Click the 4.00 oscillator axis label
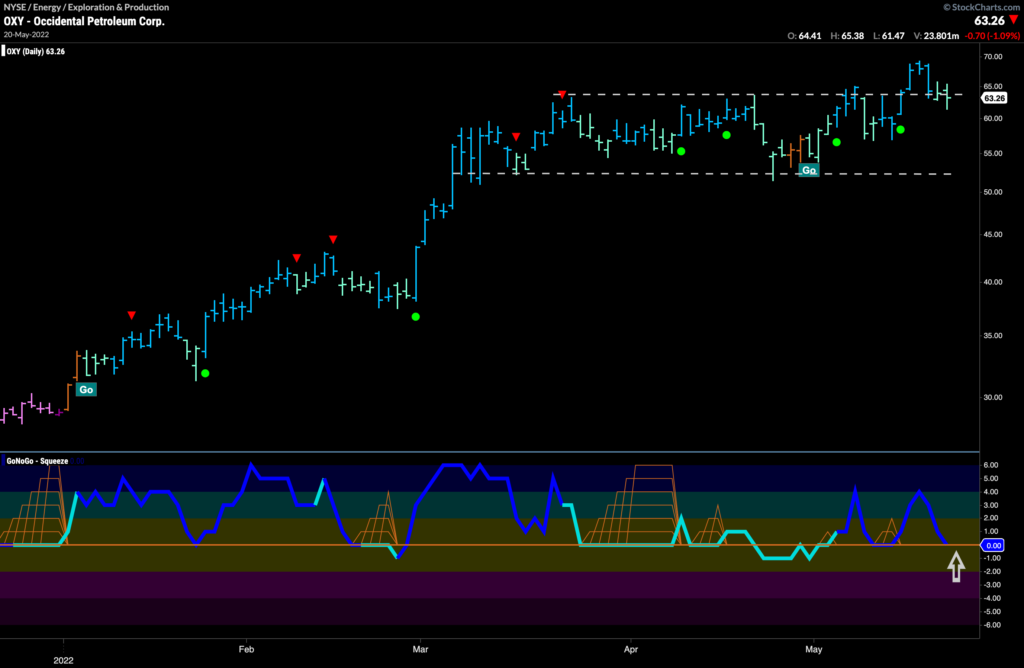The width and height of the screenshot is (1024, 668). coord(991,492)
